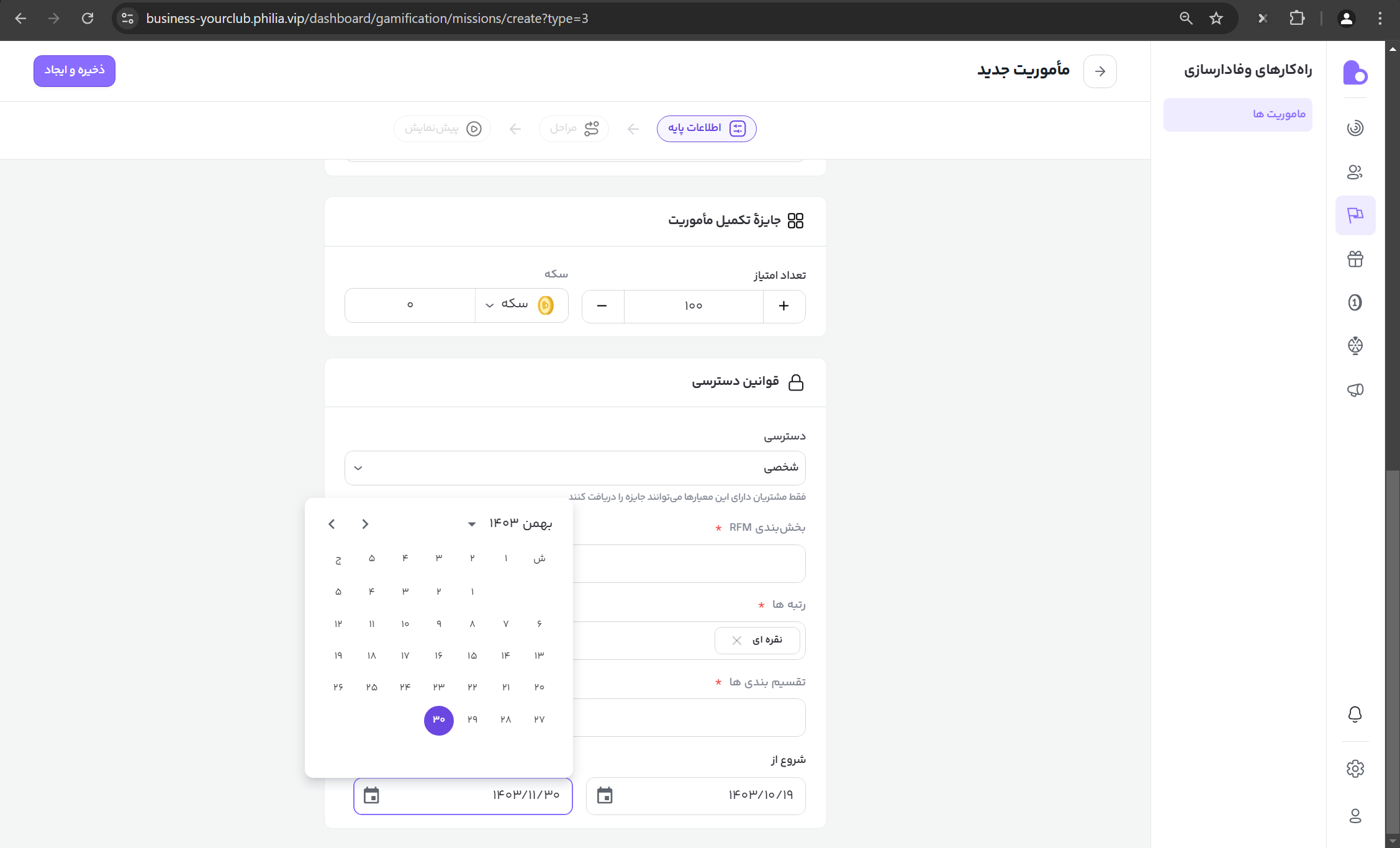Click the customers people sidebar icon
1400x848 pixels.
(1355, 172)
